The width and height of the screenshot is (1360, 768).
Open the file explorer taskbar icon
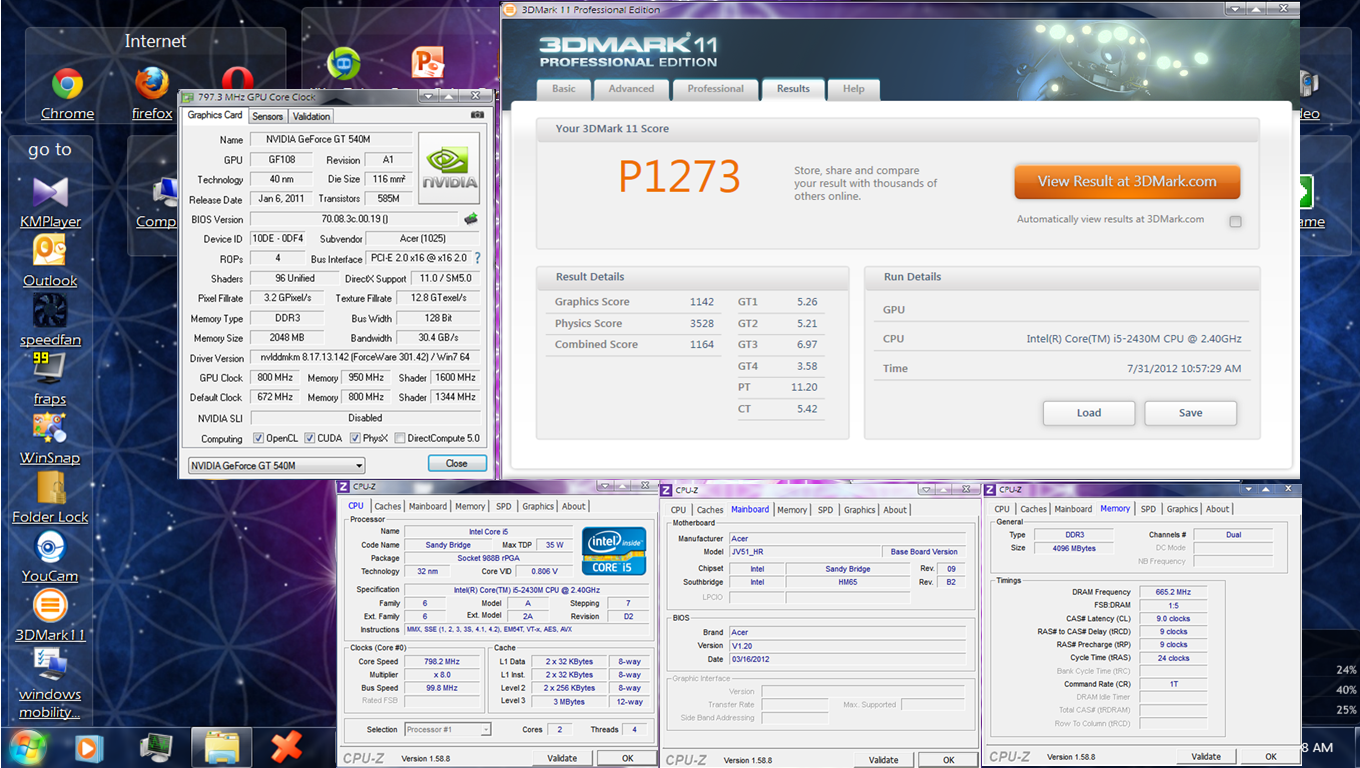(221, 747)
